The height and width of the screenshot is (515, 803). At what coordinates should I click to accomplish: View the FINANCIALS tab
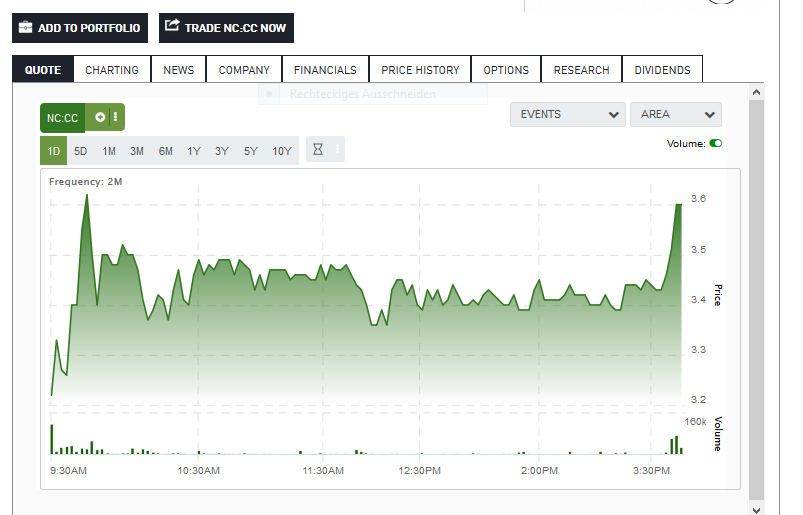point(325,70)
